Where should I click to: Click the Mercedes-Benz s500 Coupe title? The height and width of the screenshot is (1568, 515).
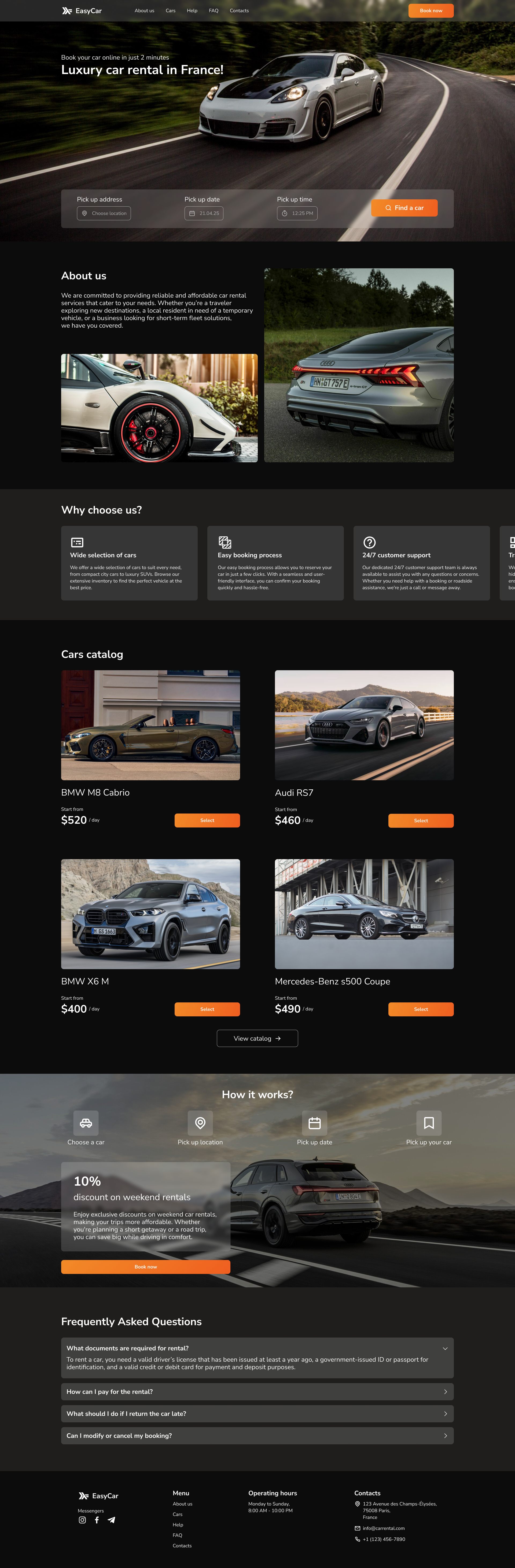pos(332,981)
